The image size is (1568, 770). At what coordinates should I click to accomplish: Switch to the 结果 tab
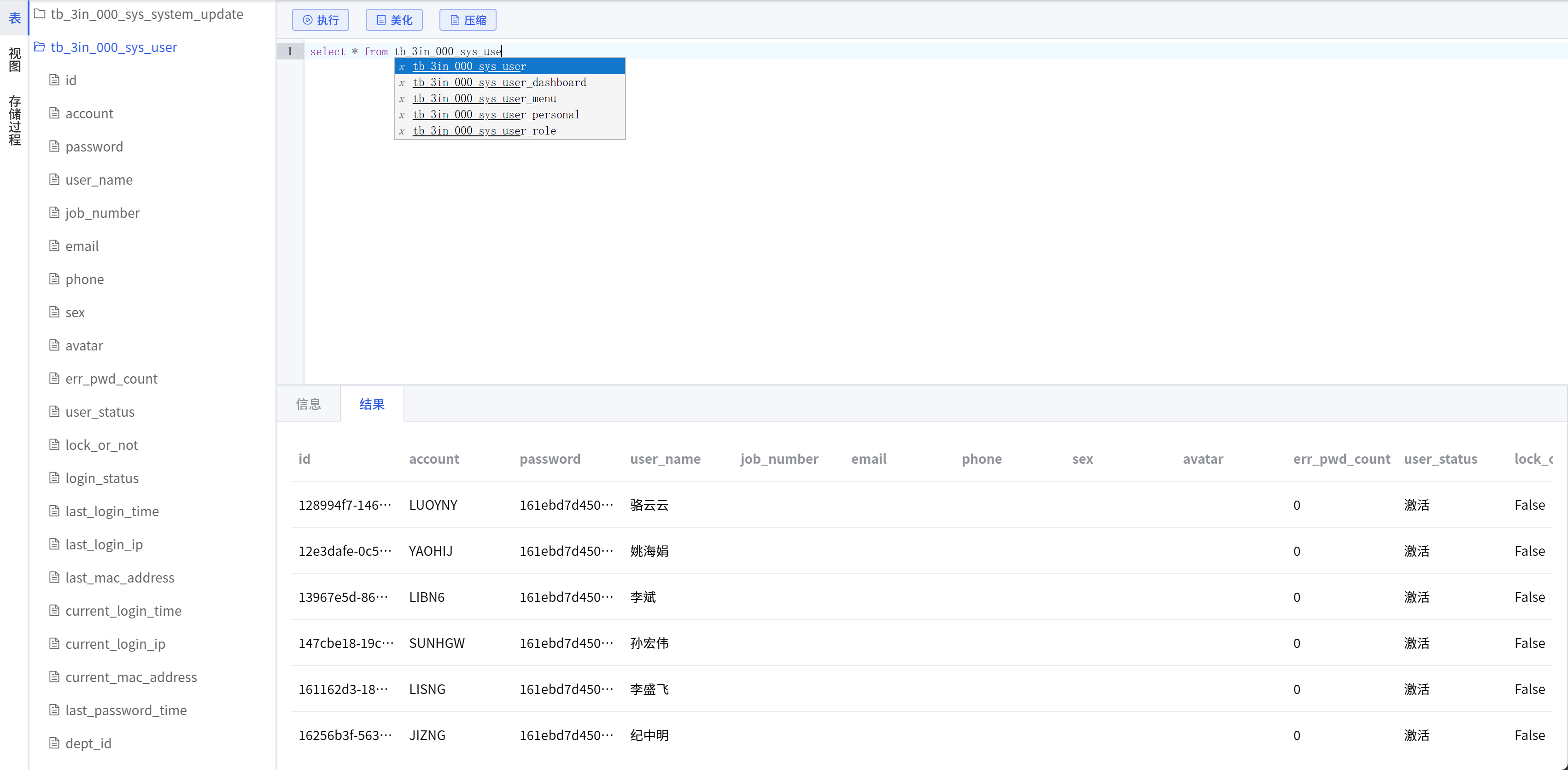click(x=372, y=404)
